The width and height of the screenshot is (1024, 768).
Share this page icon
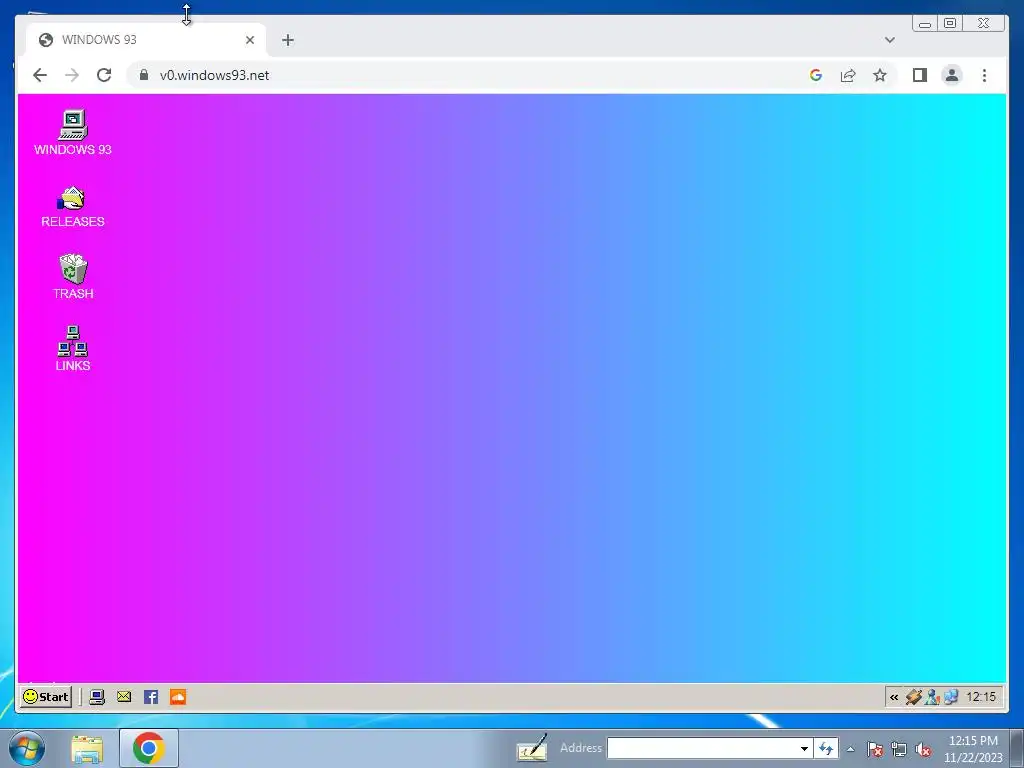(x=848, y=75)
